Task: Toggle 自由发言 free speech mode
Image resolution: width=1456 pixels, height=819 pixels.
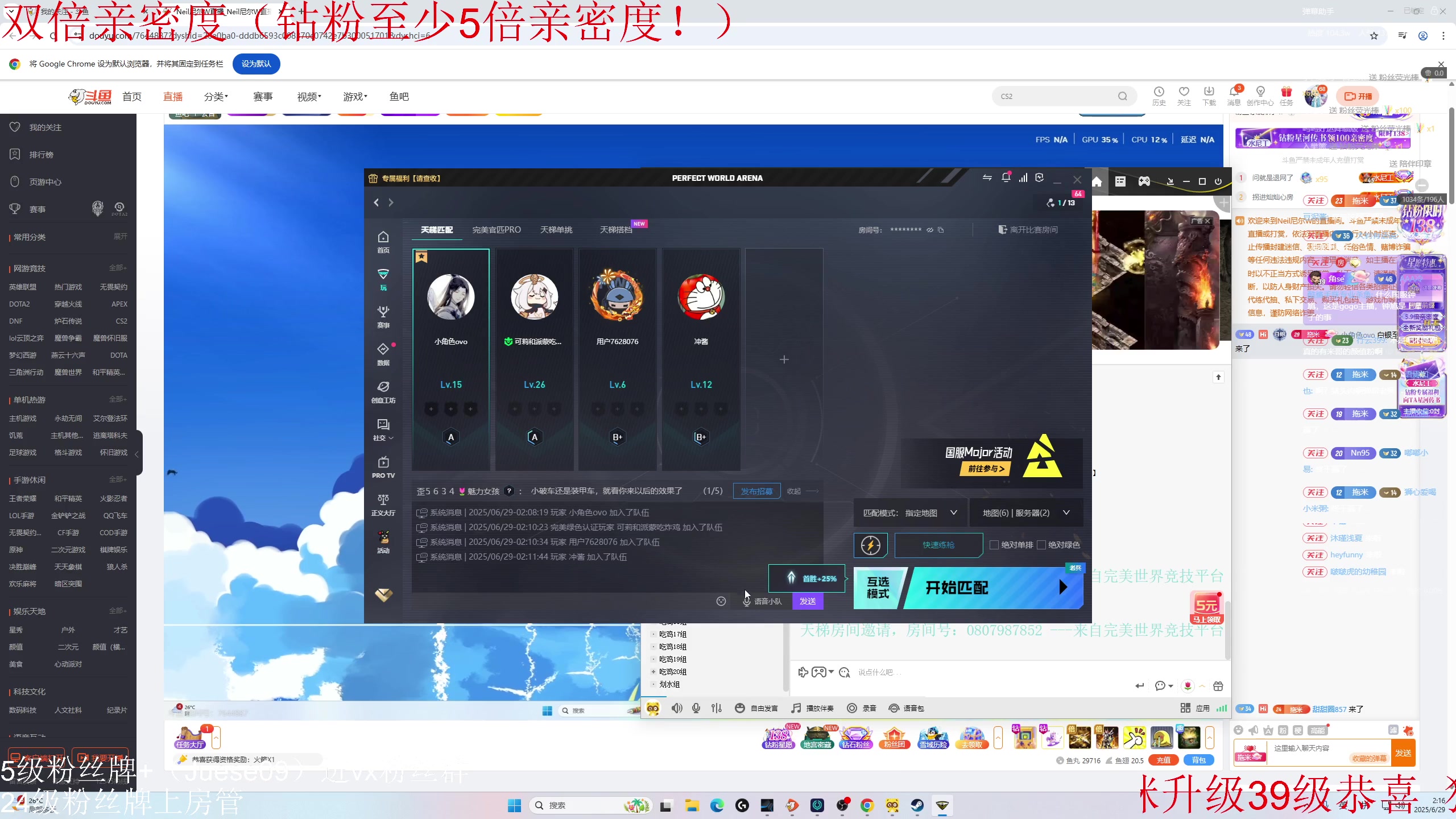Action: [756, 708]
